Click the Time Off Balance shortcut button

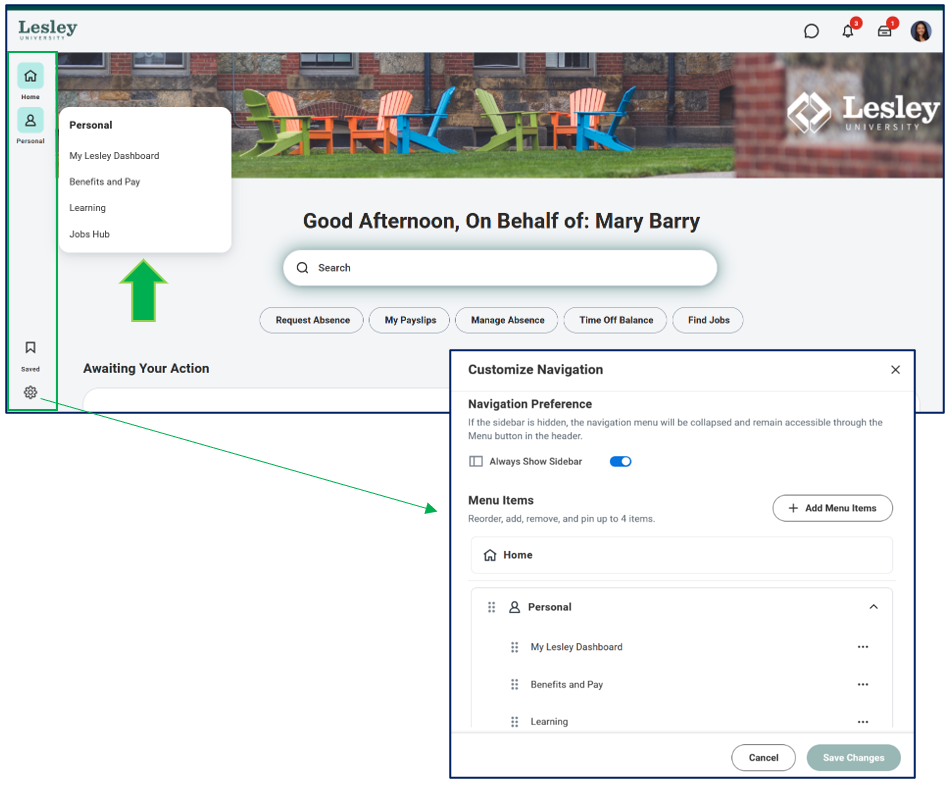point(616,320)
